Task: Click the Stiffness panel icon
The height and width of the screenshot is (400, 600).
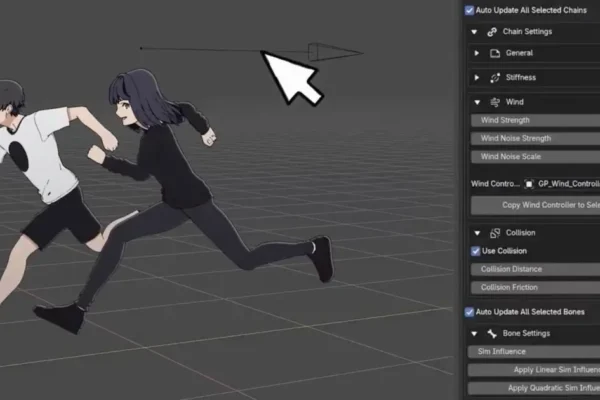Action: pyautogui.click(x=494, y=77)
